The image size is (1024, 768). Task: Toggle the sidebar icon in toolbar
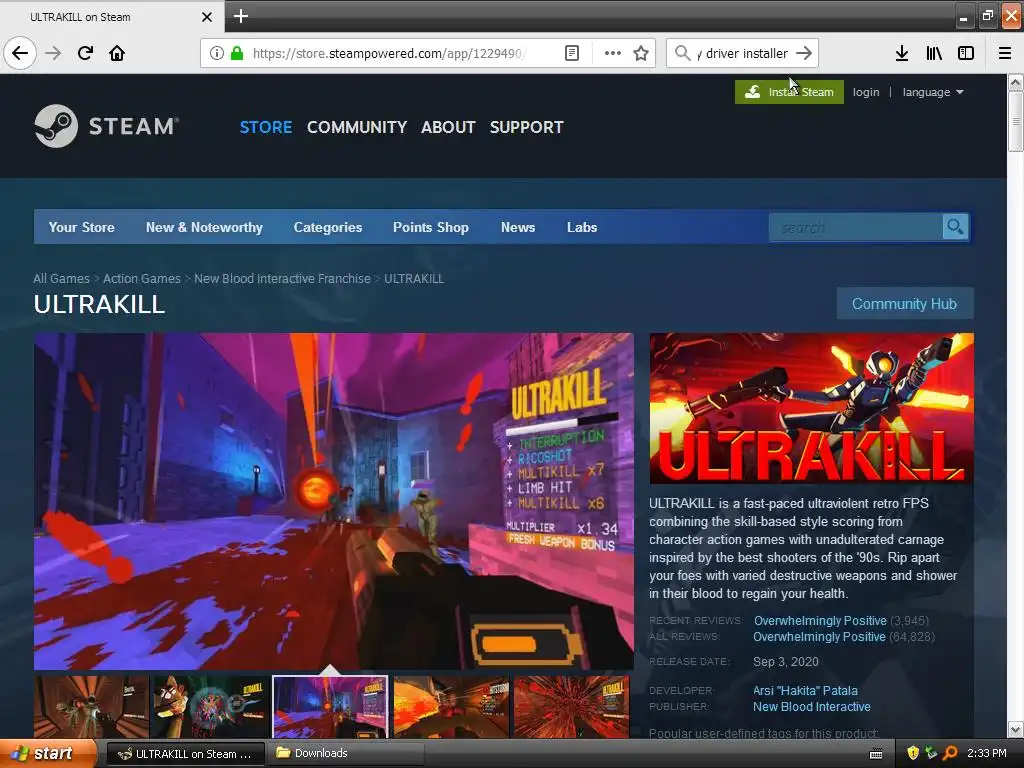point(966,53)
